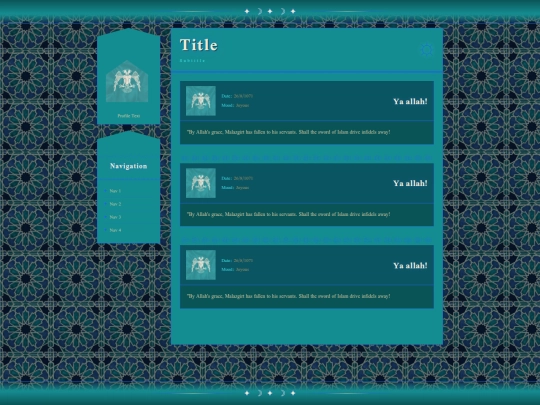Image resolution: width=540 pixels, height=405 pixels.
Task: Click the "Profile Text" caption in sidebar
Action: coord(128,116)
